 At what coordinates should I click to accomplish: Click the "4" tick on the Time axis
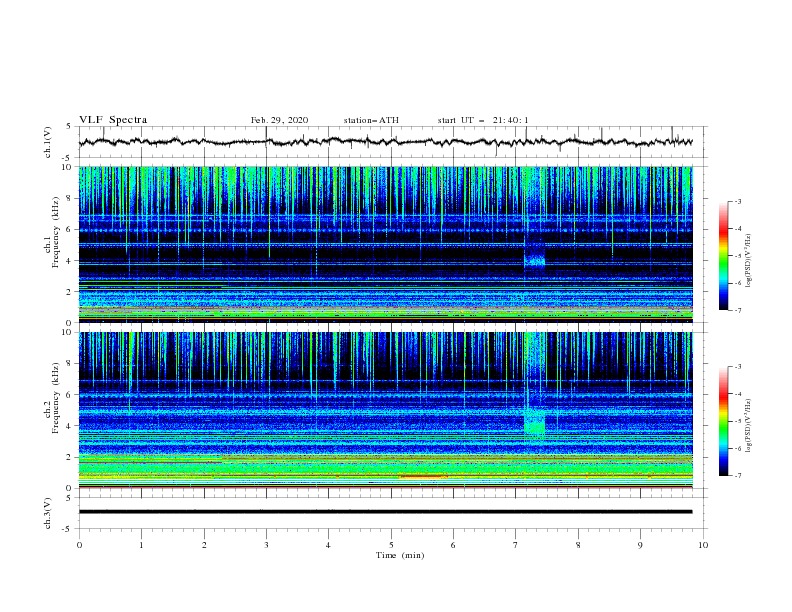pos(328,545)
